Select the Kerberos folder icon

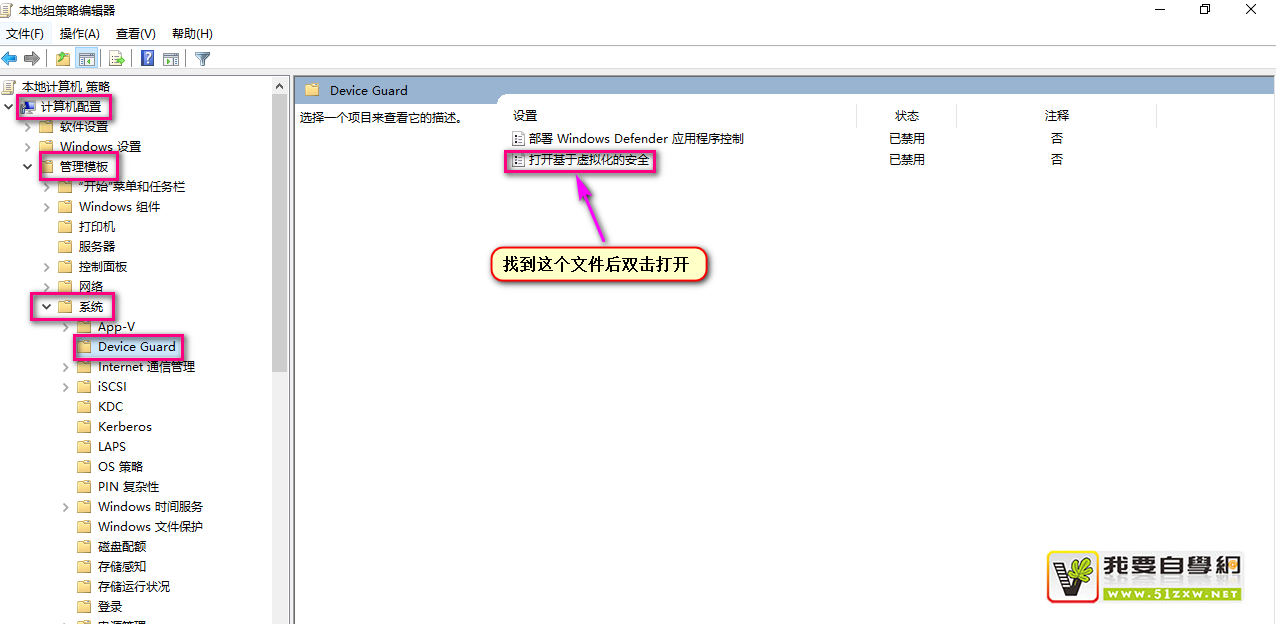[x=85, y=427]
